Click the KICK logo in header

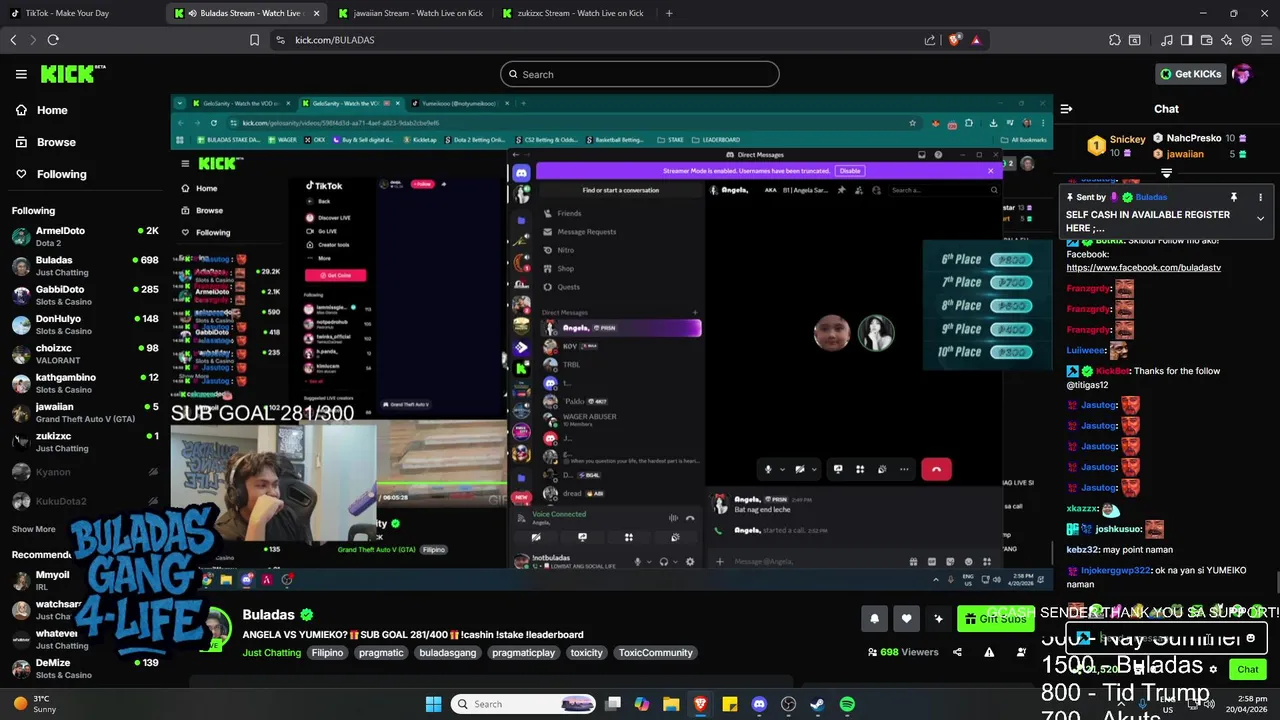(72, 73)
